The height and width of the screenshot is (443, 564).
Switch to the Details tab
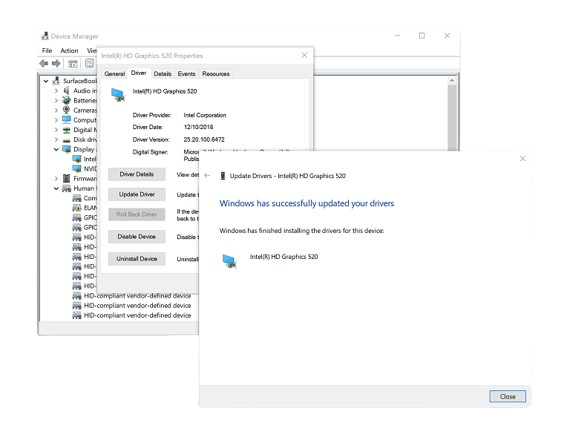[x=163, y=74]
